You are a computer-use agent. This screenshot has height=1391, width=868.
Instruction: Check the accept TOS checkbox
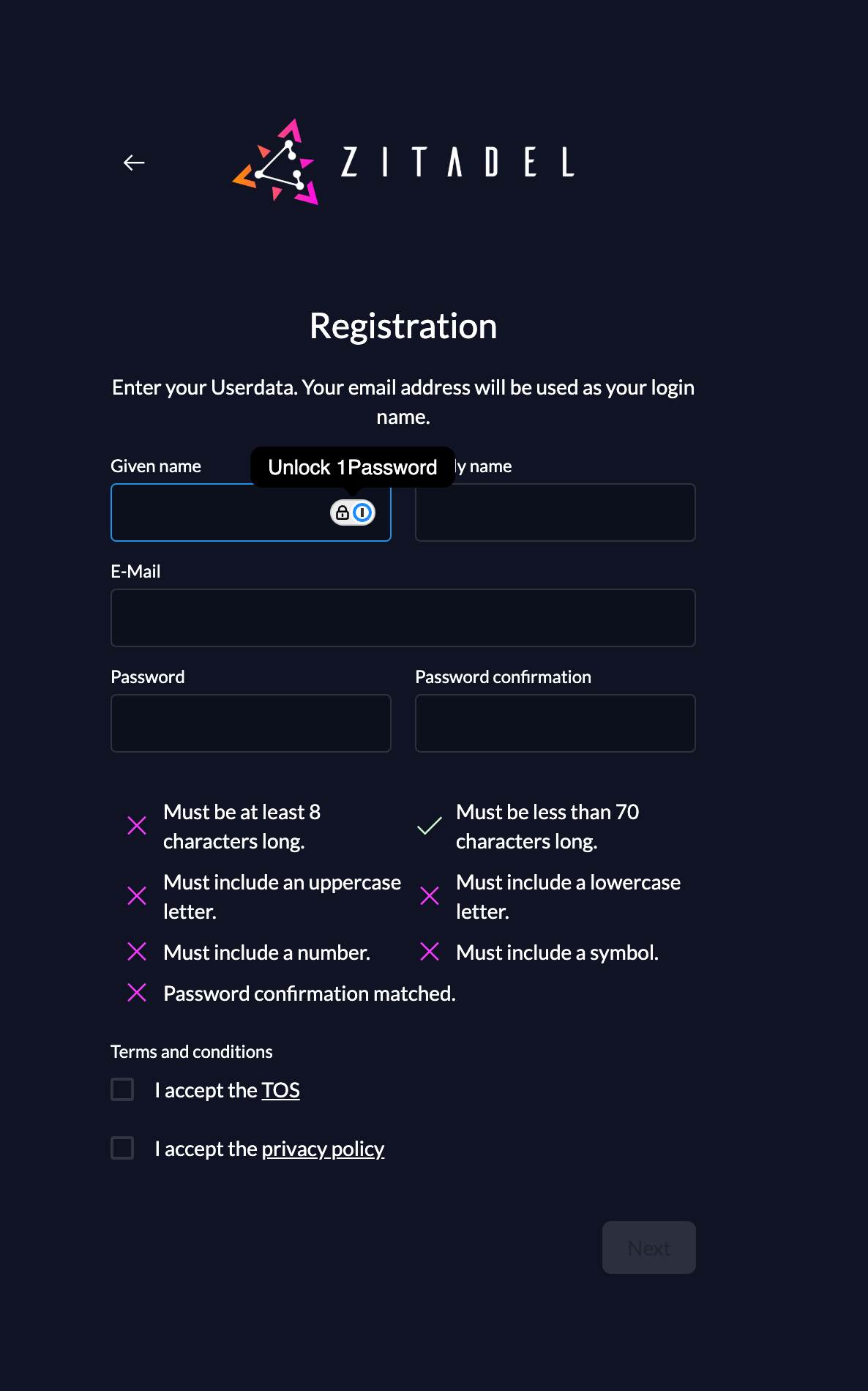pyautogui.click(x=122, y=1089)
